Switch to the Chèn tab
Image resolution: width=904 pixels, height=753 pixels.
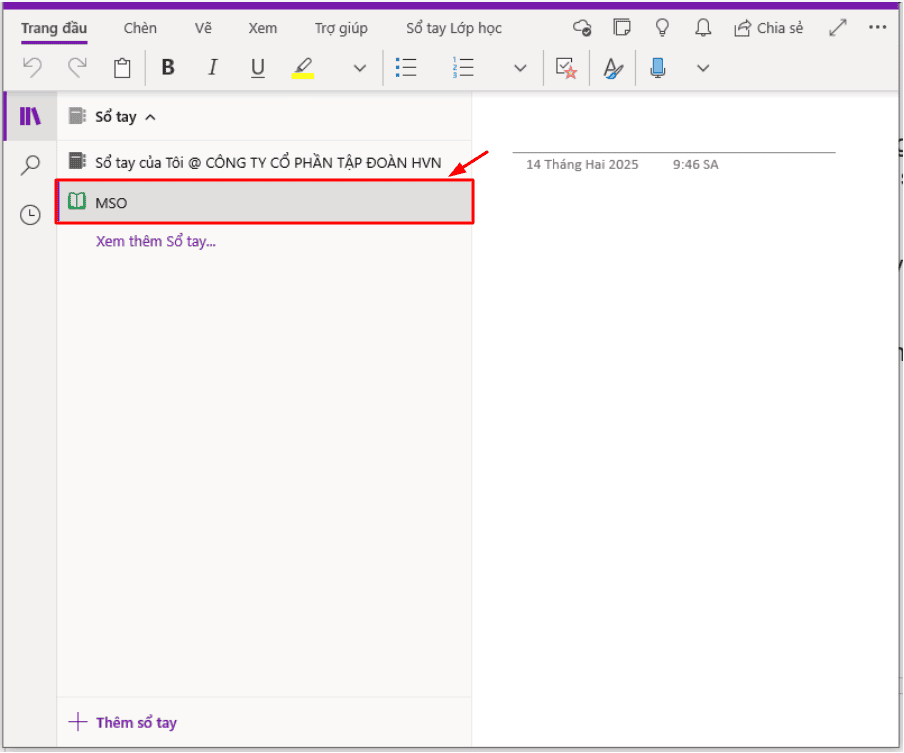point(140,28)
